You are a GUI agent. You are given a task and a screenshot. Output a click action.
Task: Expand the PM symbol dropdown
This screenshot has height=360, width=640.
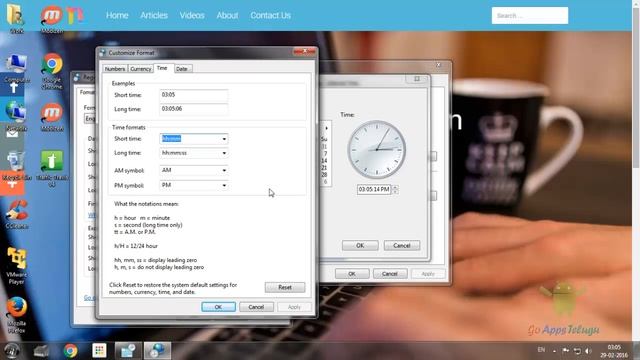click(x=224, y=185)
